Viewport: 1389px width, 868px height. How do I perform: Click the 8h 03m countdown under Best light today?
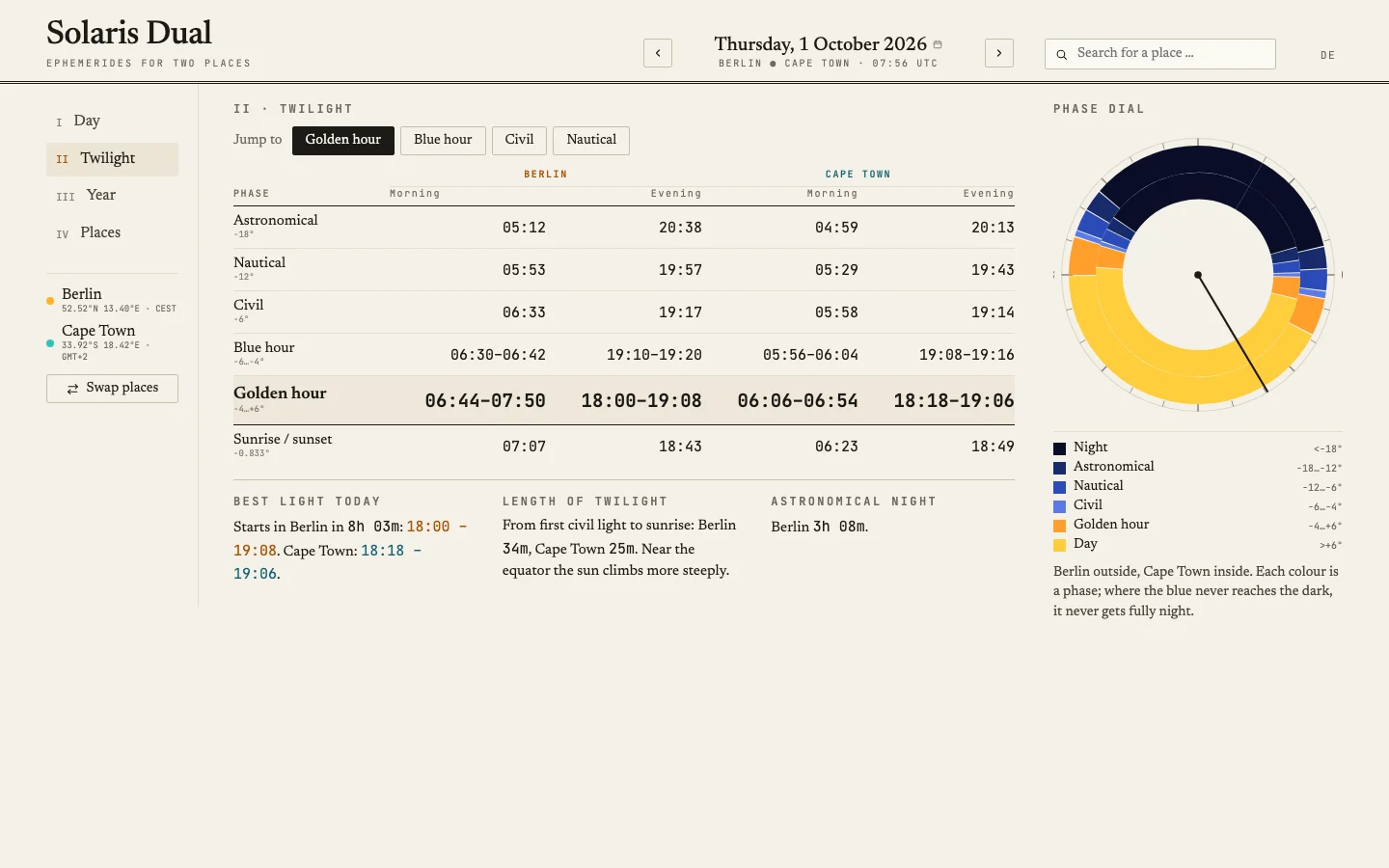[375, 527]
